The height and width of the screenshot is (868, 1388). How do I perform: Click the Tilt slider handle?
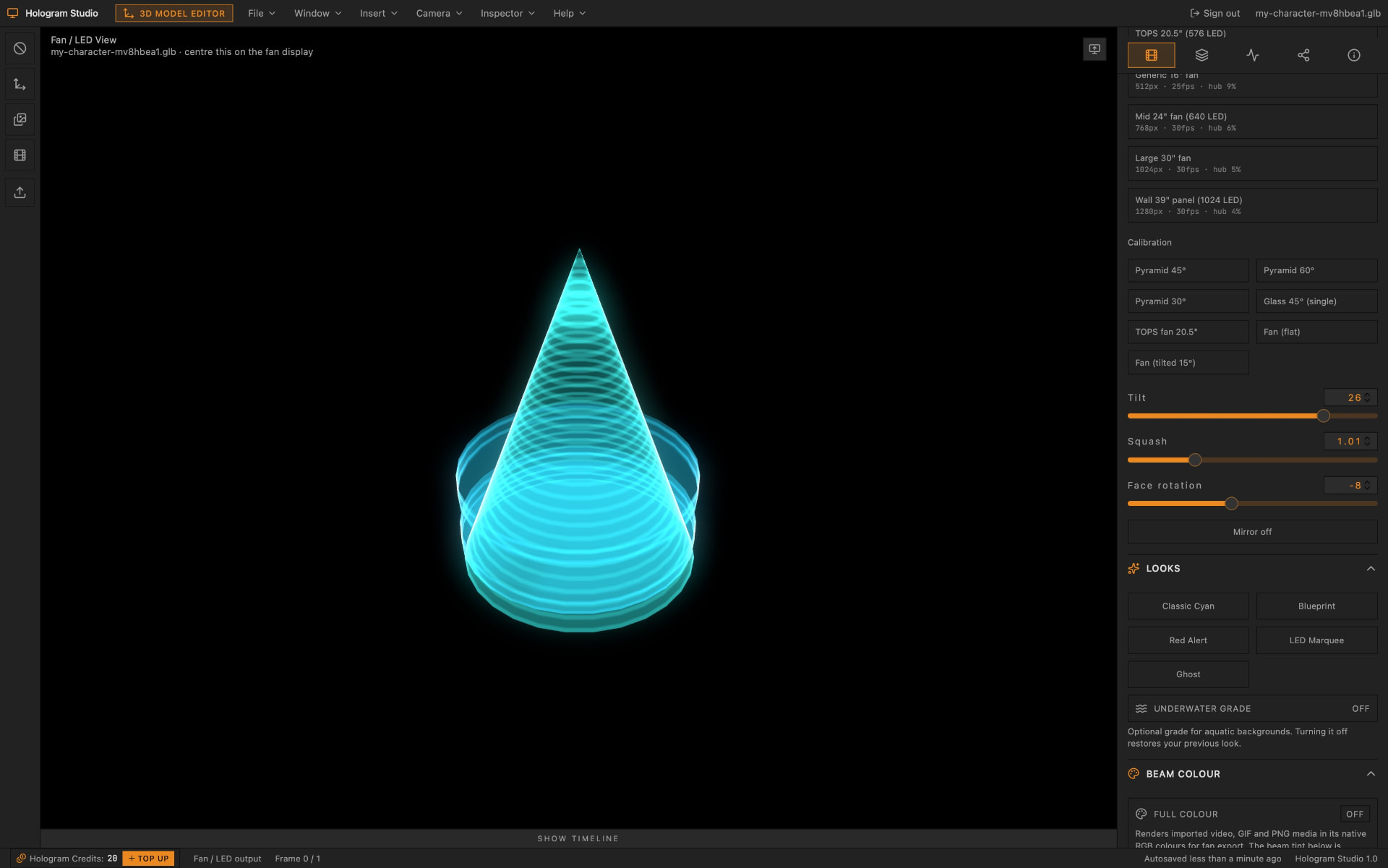pos(1323,416)
